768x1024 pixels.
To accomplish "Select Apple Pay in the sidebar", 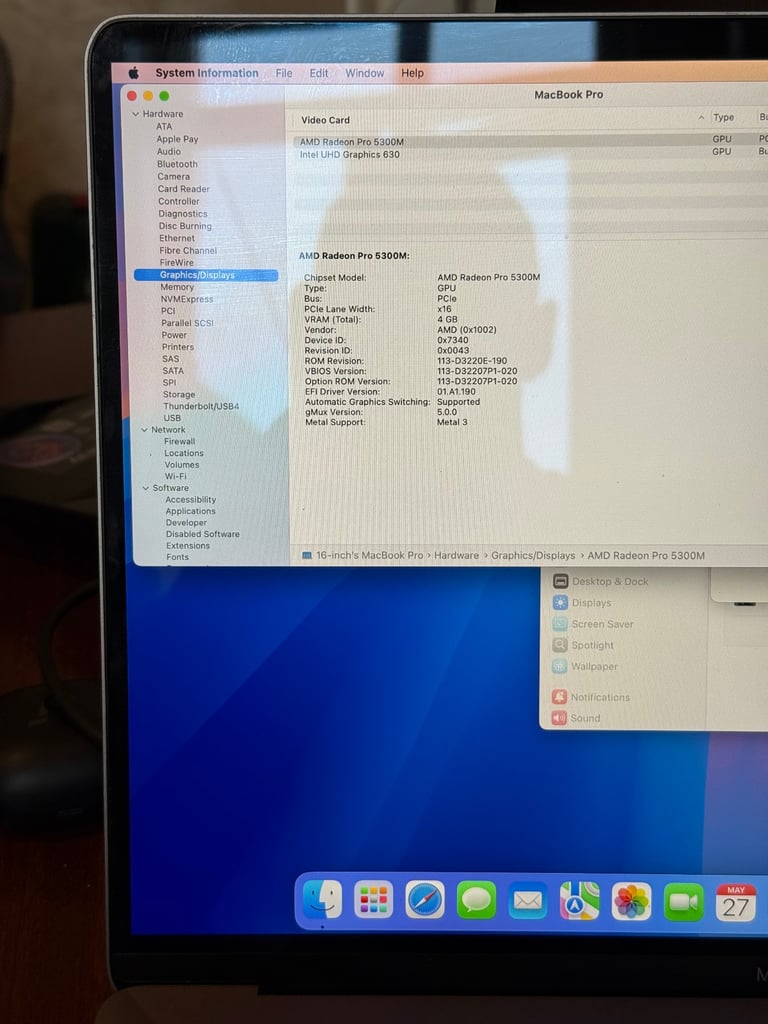I will (x=177, y=138).
